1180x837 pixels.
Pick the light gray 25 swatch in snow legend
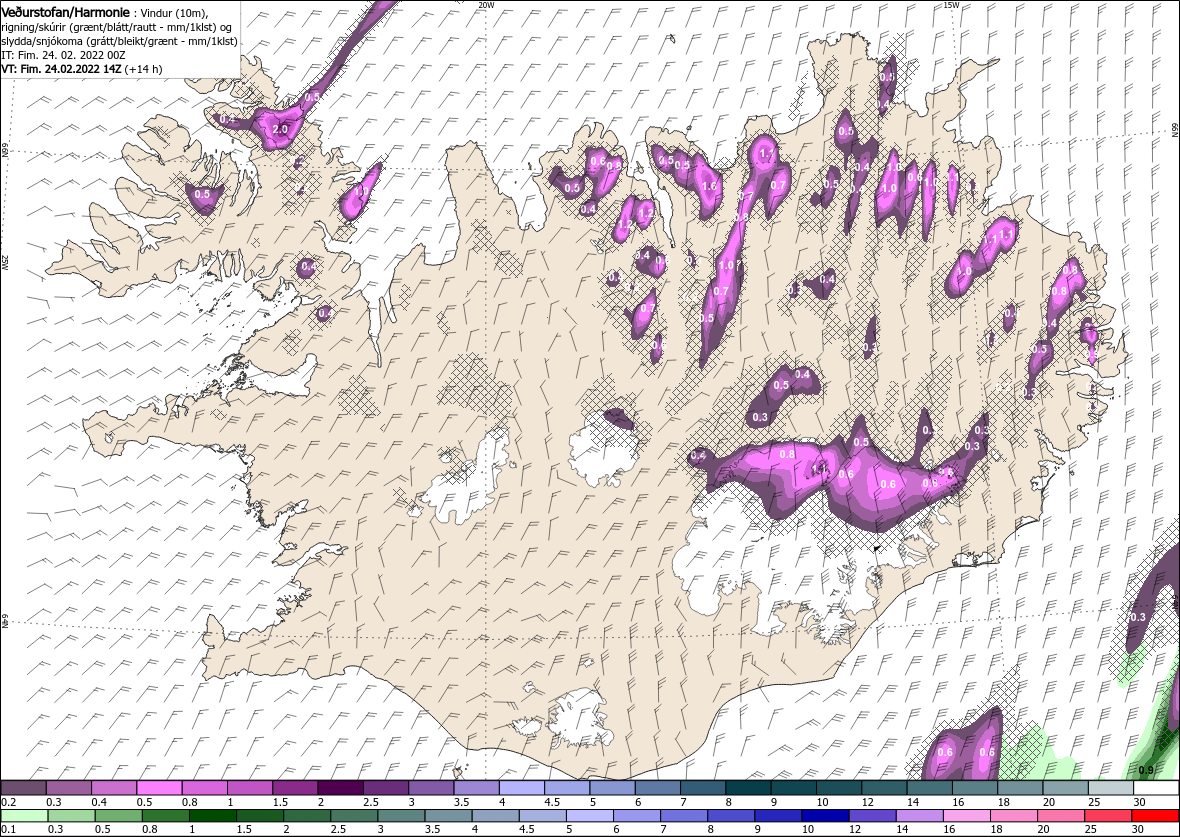click(1111, 787)
